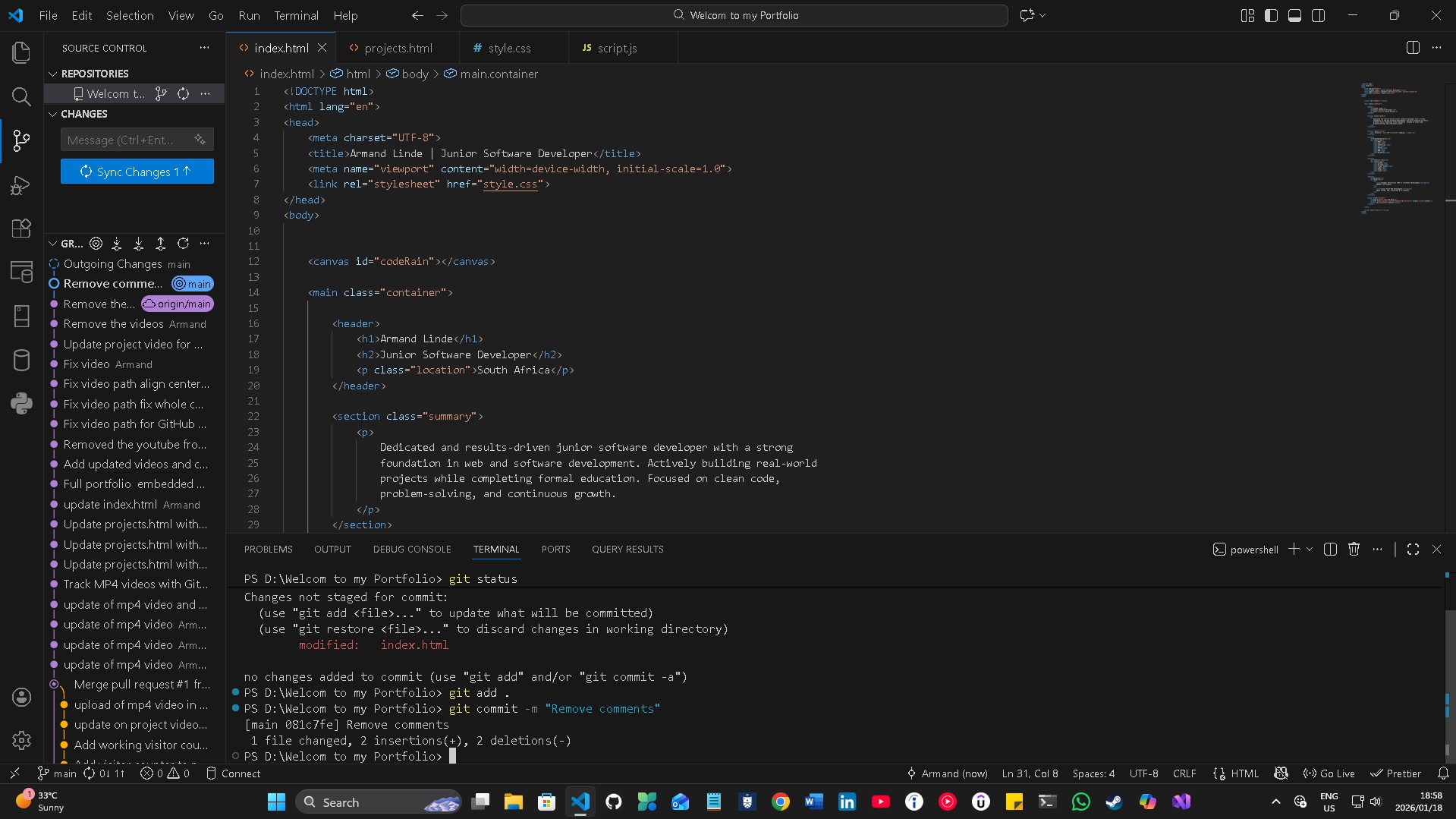Viewport: 1456px width, 819px height.
Task: Kill the terminal with the trash icon
Action: (x=1354, y=549)
